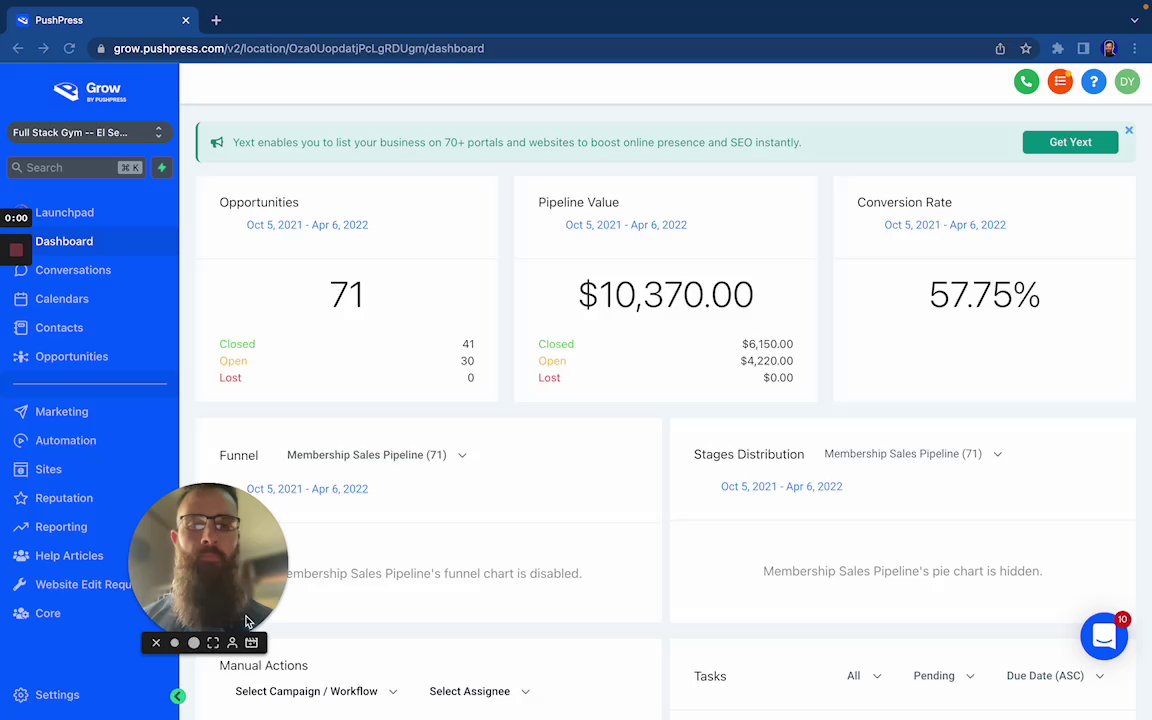Click the green lightning quick actions icon

click(162, 168)
